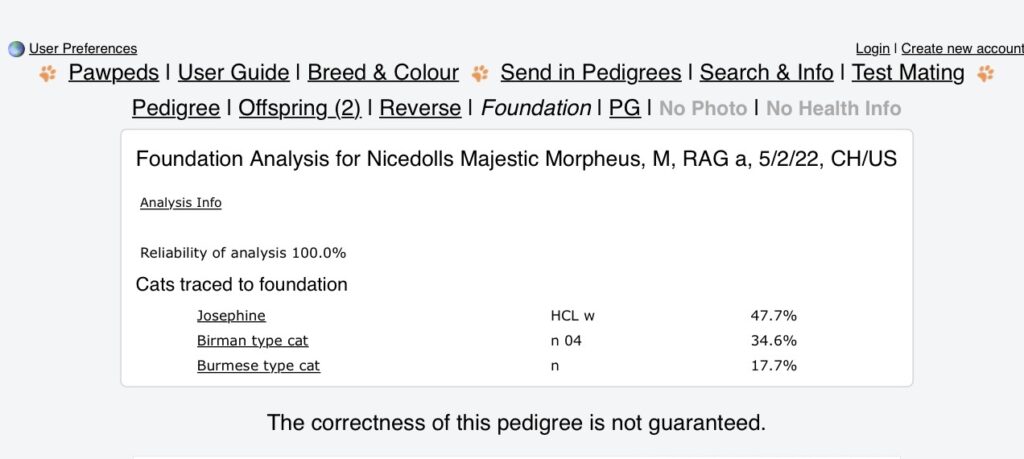The image size is (1024, 459).
Task: Open the PG tab
Action: tap(625, 108)
